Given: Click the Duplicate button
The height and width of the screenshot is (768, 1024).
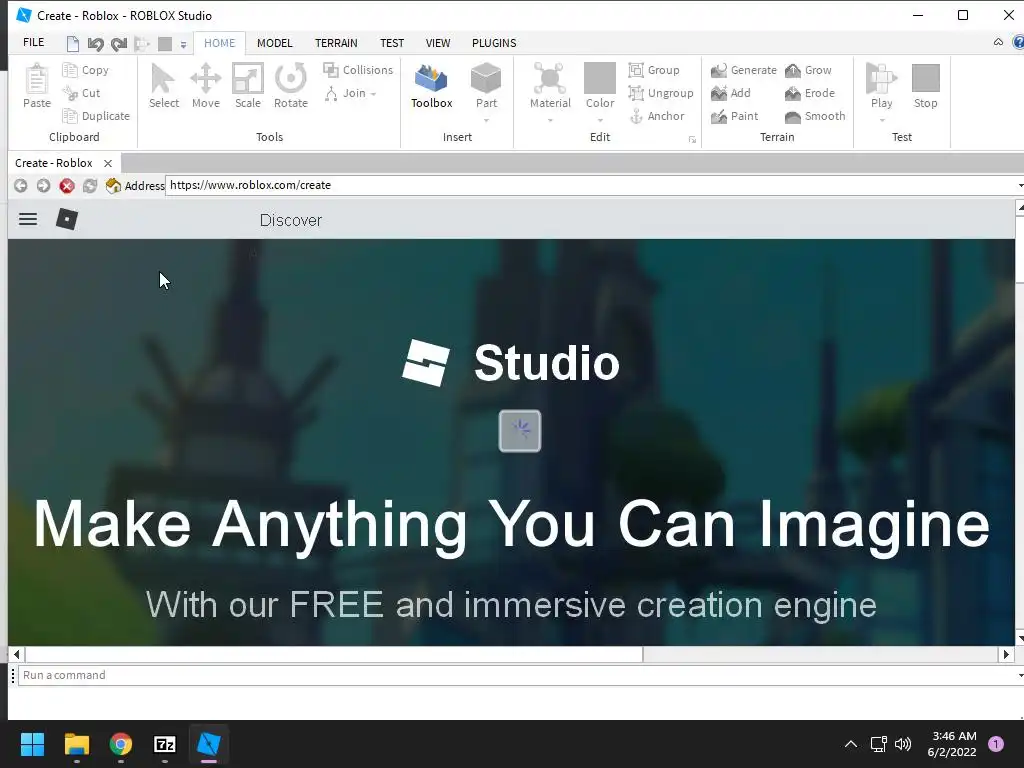Looking at the screenshot, I should [x=95, y=116].
